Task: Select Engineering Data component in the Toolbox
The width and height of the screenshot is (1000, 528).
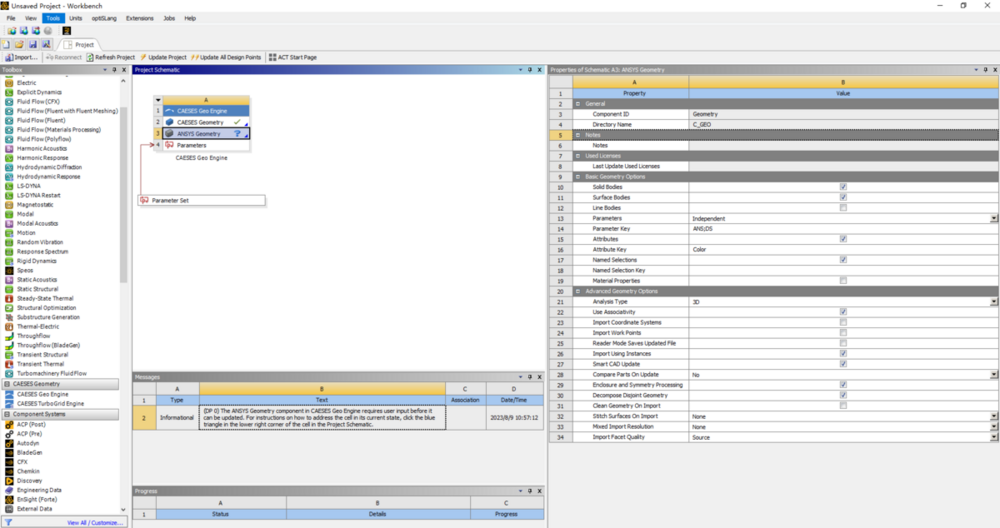Action: pos(39,490)
